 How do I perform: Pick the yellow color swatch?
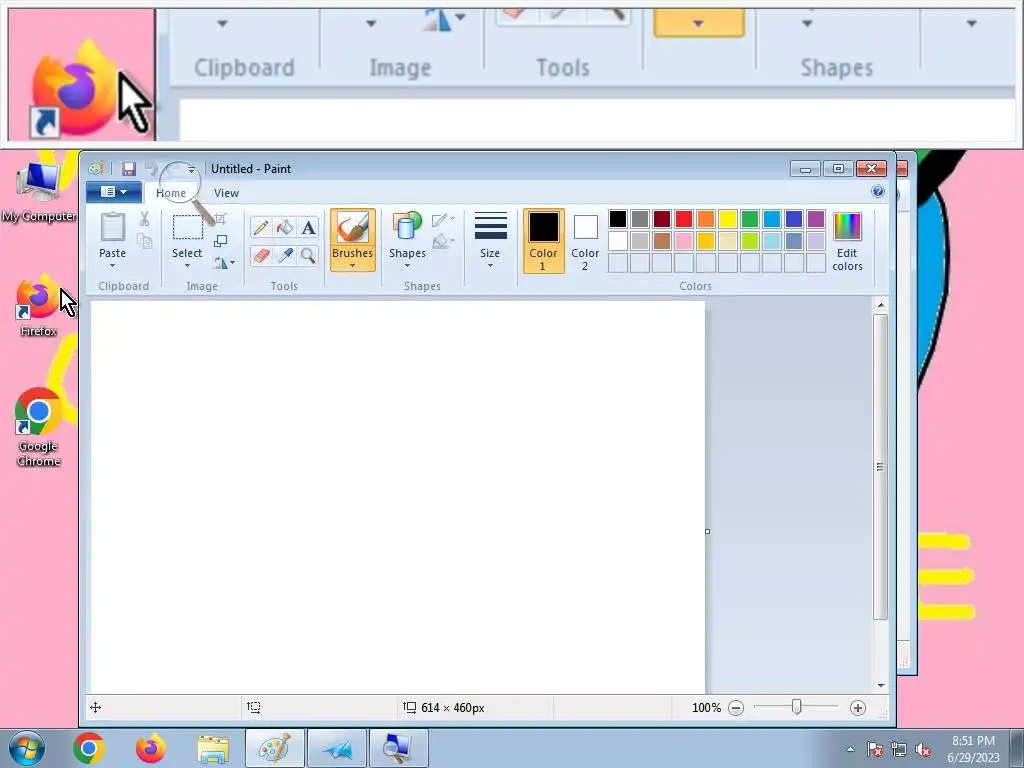(x=728, y=219)
